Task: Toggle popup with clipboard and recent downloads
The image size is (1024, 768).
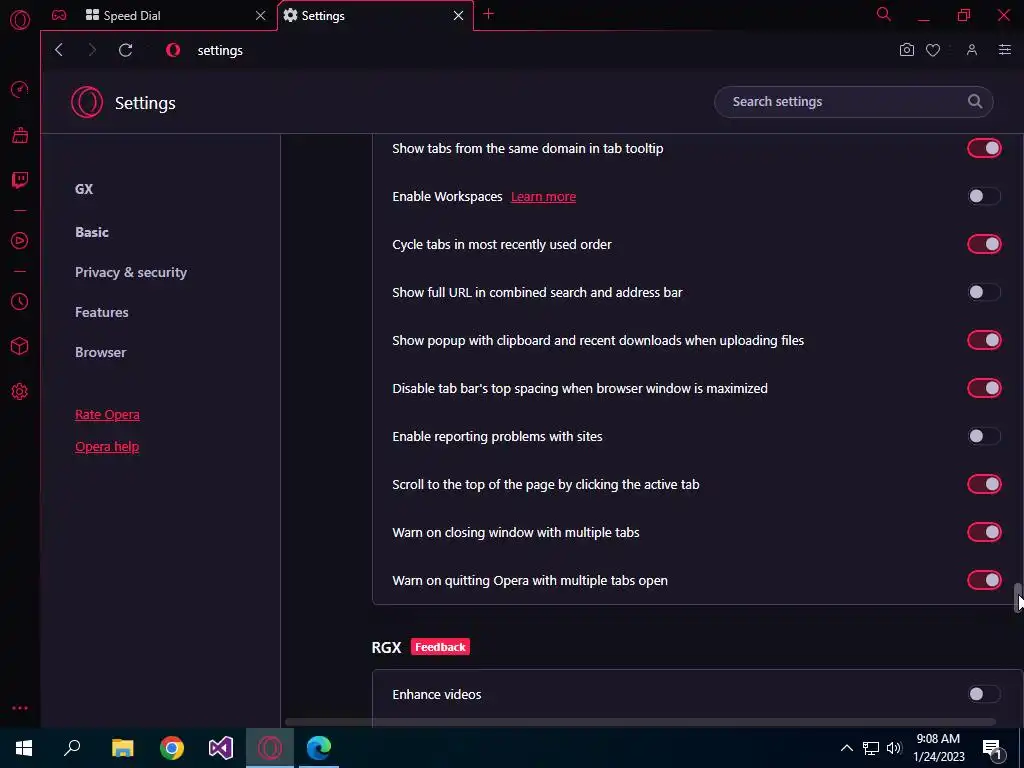Action: coord(984,340)
